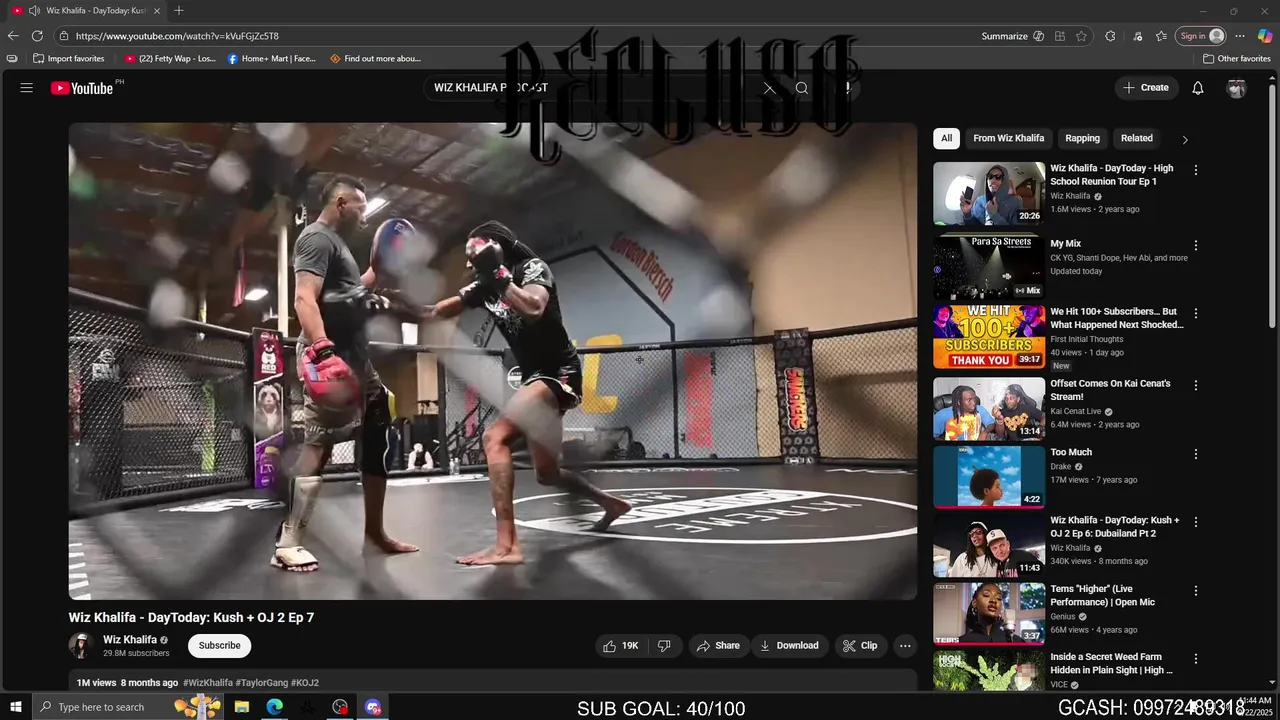
Task: Select the From Wiz Khalifa chip
Action: click(x=1008, y=138)
